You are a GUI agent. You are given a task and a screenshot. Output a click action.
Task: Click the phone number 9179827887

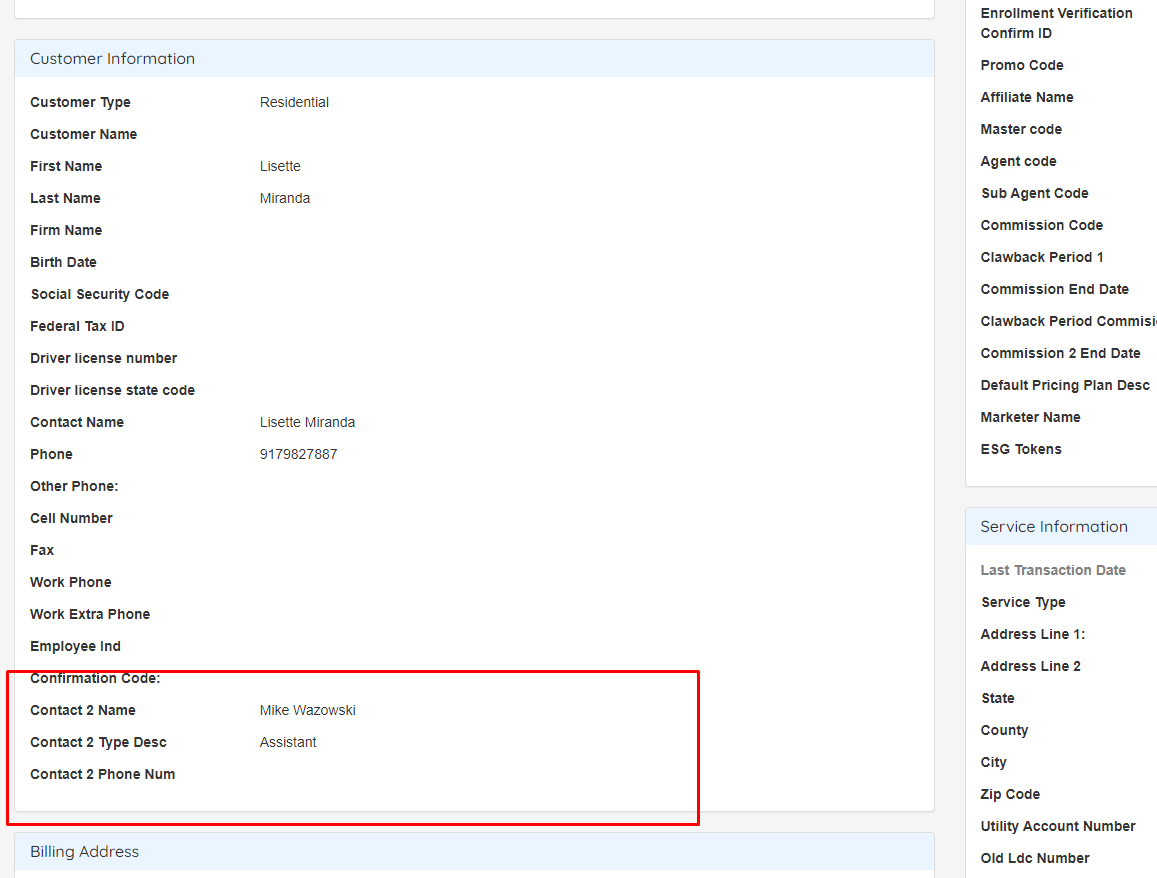tap(298, 454)
